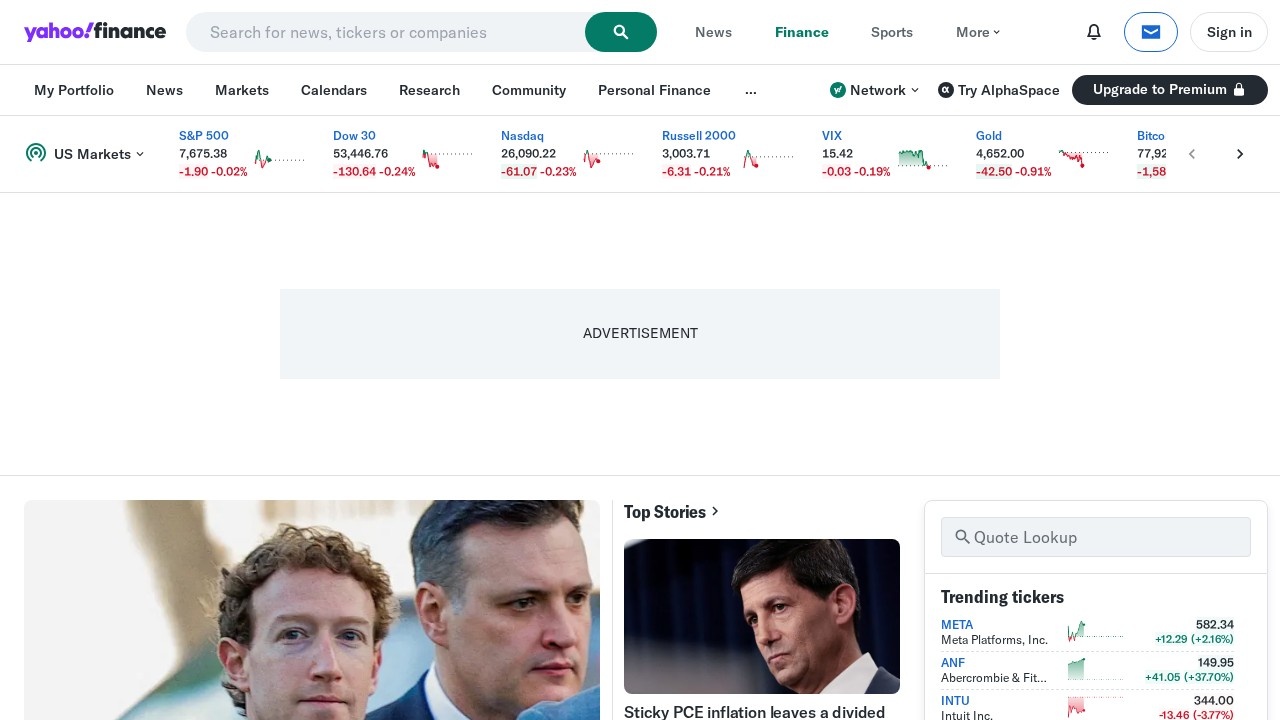Click the ANF trending sparkline chart
1280x720 pixels.
click(x=1095, y=669)
